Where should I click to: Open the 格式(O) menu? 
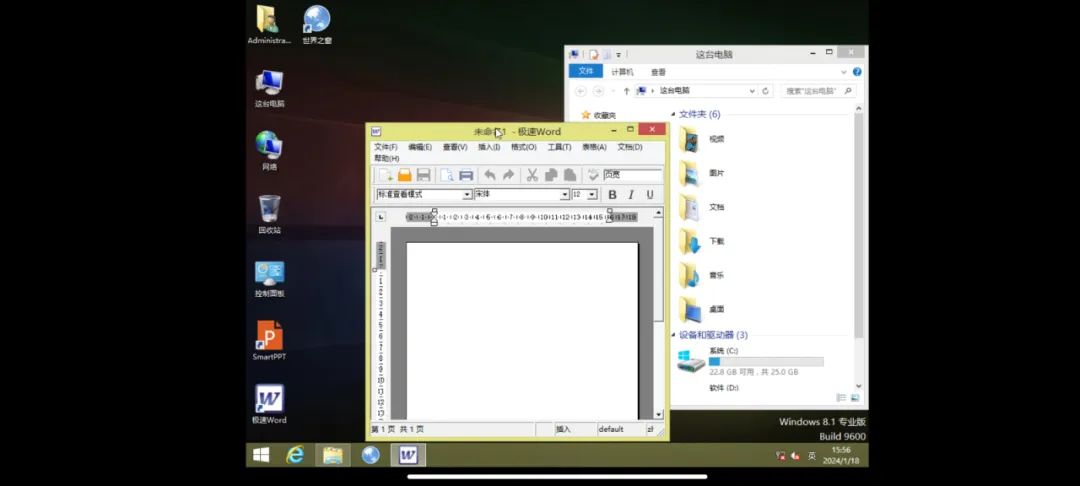coord(523,147)
